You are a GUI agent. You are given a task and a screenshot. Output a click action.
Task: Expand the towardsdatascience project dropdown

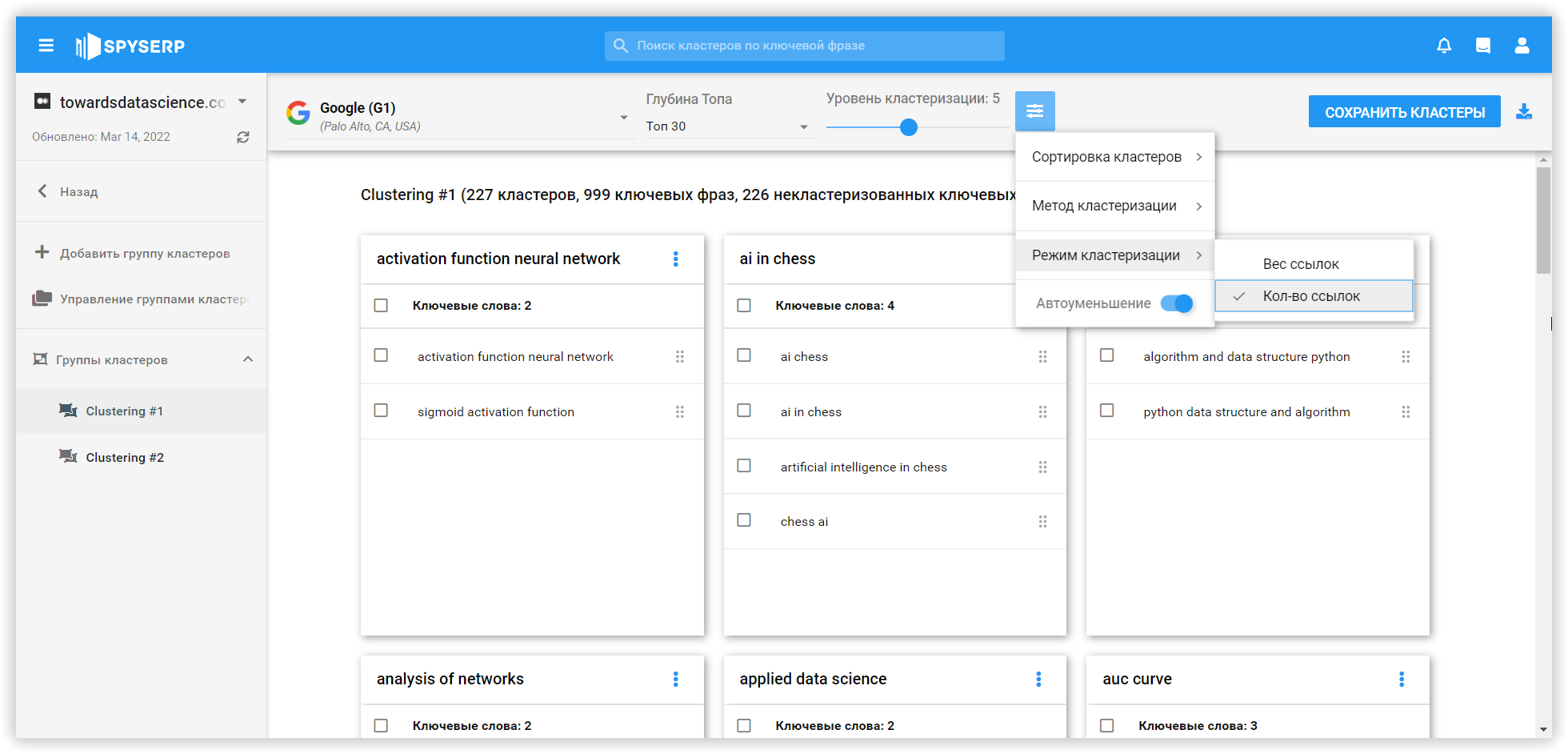pyautogui.click(x=242, y=102)
